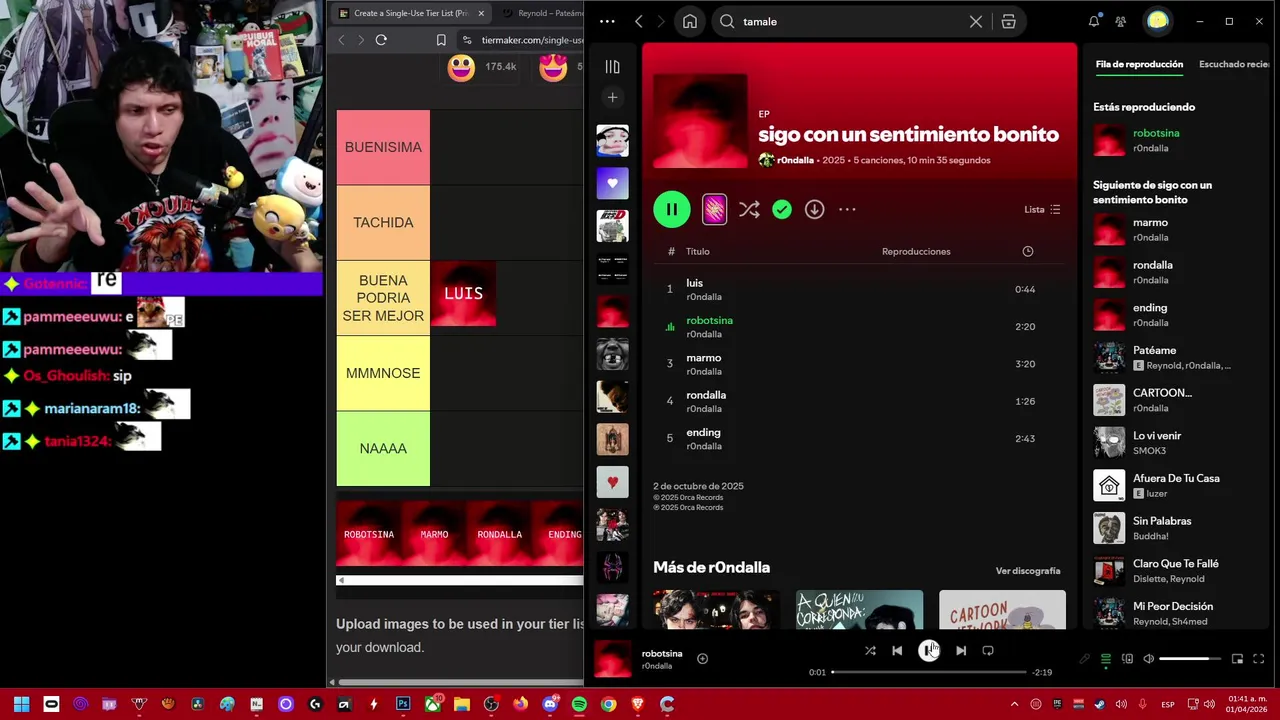Download the EP with the download icon
Screen dimensions: 1280x720
(815, 209)
